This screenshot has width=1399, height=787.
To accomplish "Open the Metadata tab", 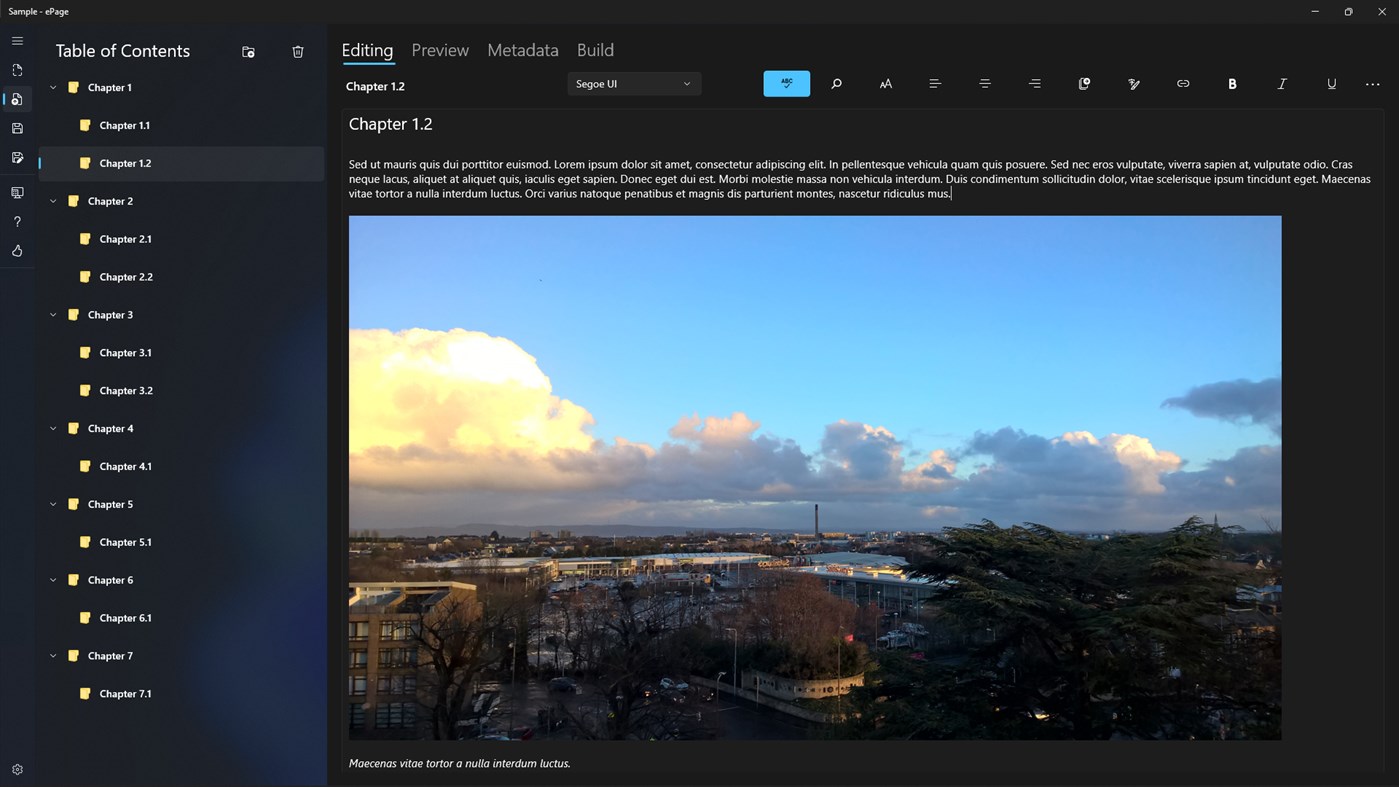I will pyautogui.click(x=522, y=50).
